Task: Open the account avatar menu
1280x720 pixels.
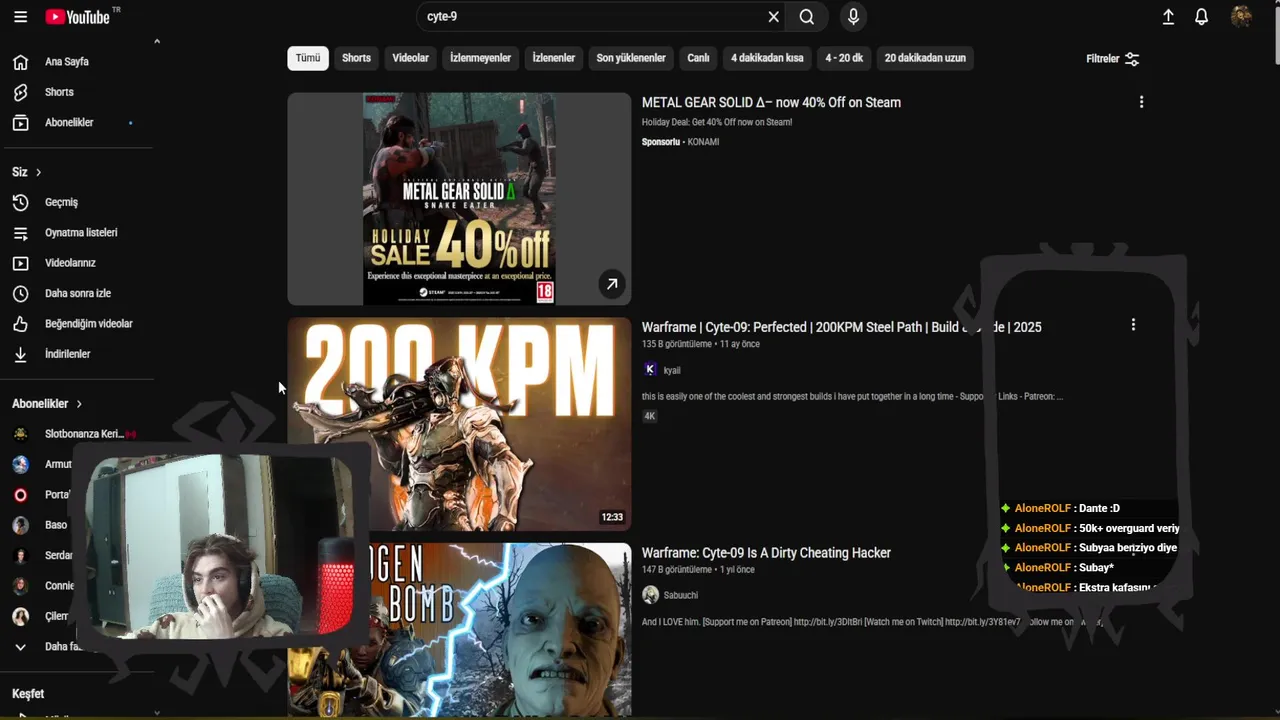Action: 1241,17
